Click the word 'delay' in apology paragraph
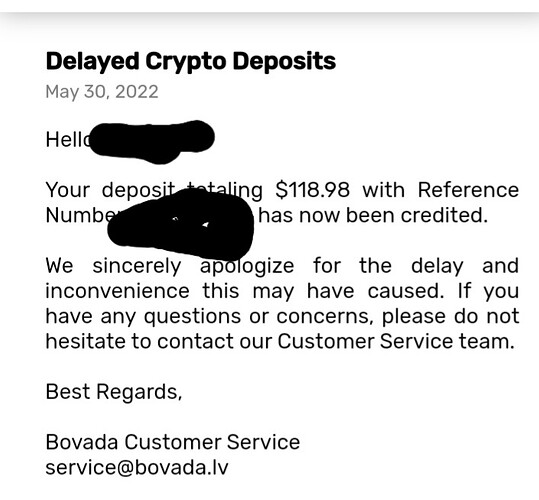The height and width of the screenshot is (500, 539). (x=437, y=266)
